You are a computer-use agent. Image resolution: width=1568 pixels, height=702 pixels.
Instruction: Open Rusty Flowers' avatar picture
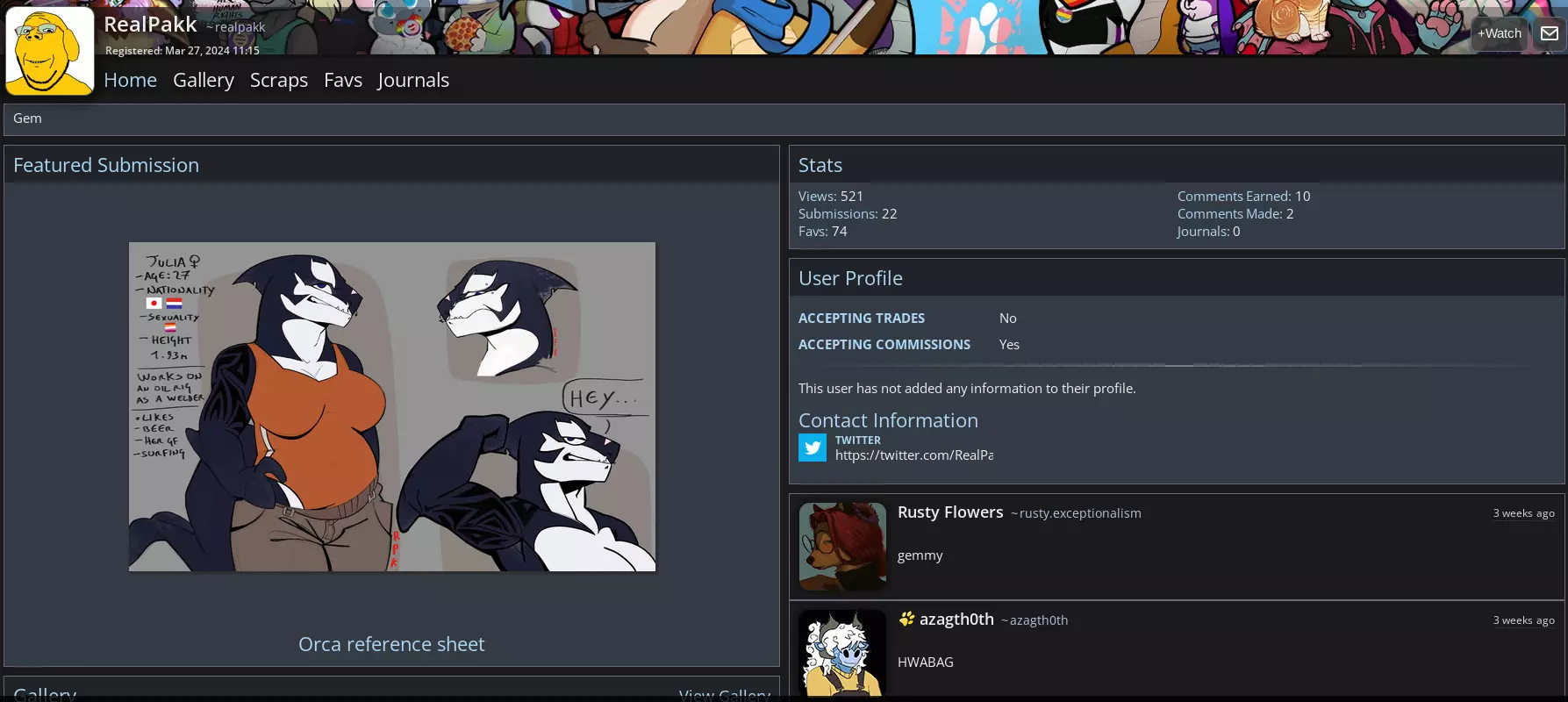(x=842, y=546)
